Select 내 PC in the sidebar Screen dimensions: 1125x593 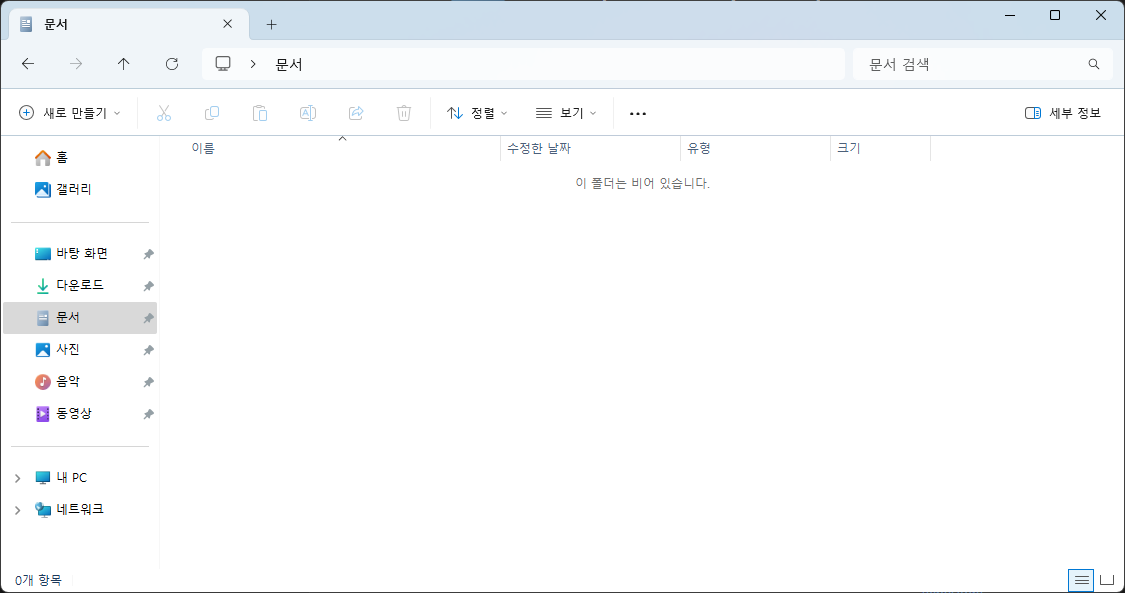(80, 478)
